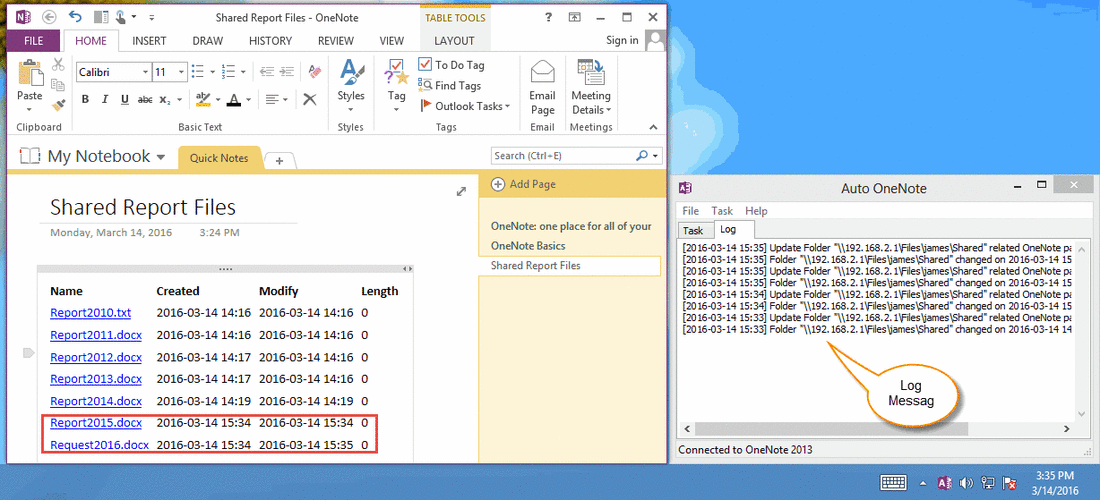Switch to the LAYOUT table tools tab
The image size is (1100, 500).
[x=454, y=41]
